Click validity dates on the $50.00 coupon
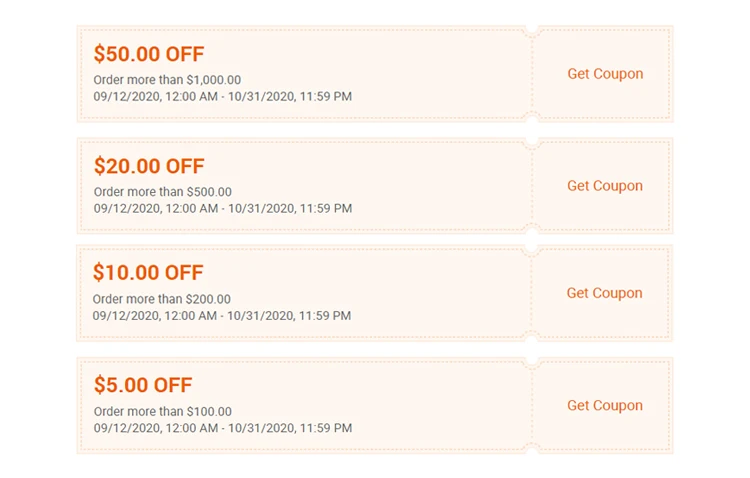This screenshot has height=478, width=750. tap(223, 97)
